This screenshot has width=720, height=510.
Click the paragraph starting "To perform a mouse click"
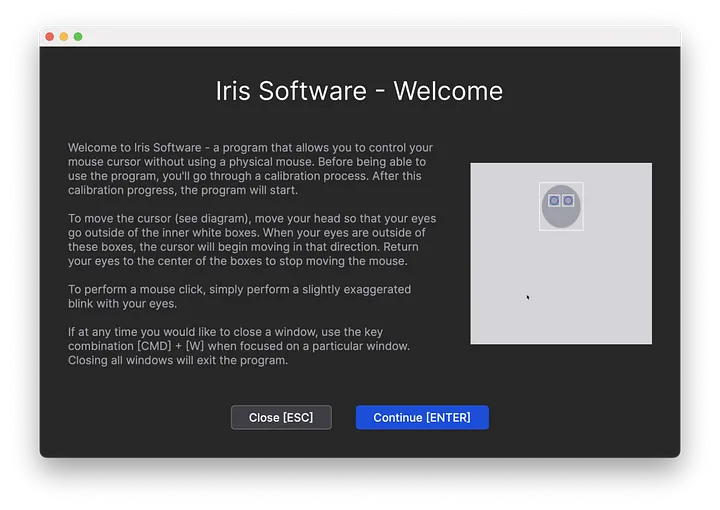pyautogui.click(x=240, y=296)
